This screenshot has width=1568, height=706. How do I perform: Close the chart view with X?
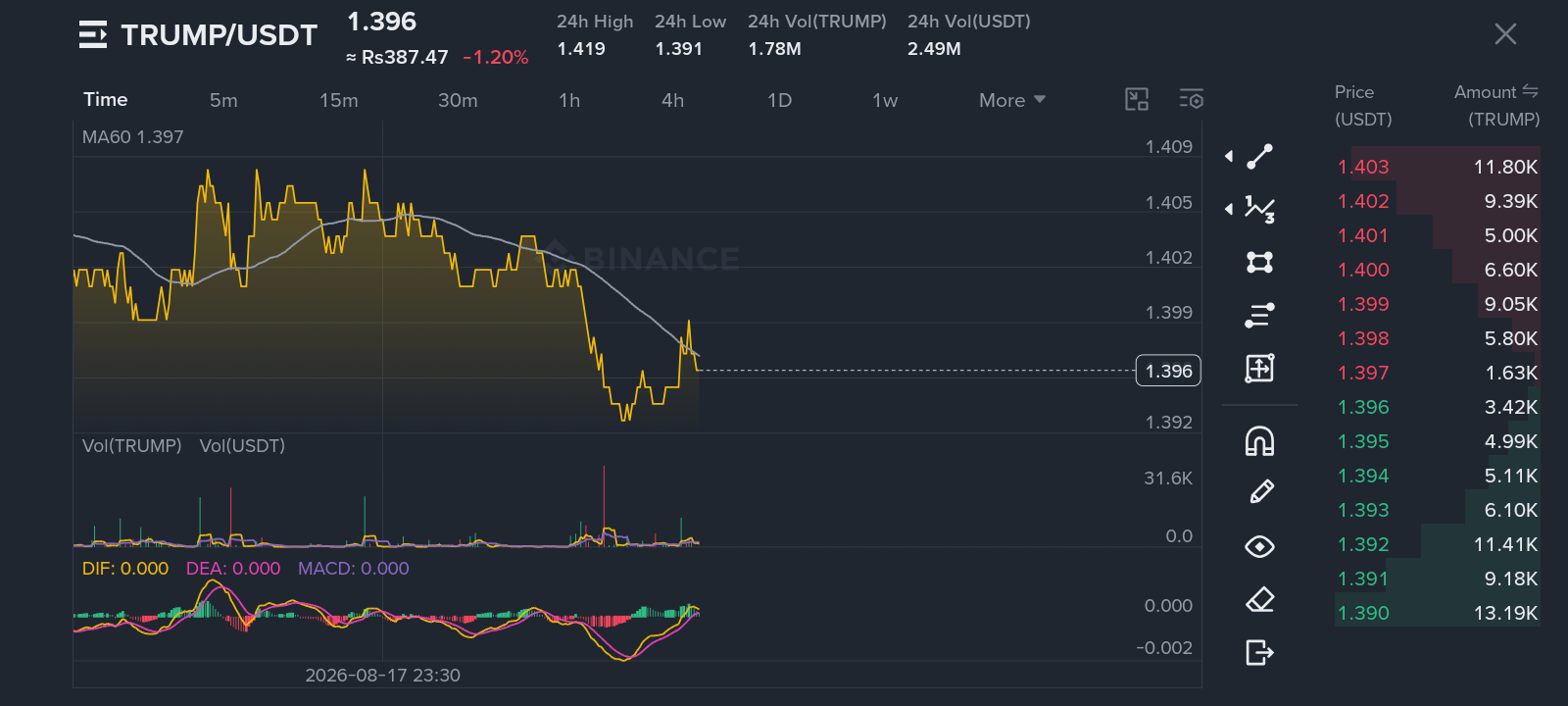coord(1505,34)
